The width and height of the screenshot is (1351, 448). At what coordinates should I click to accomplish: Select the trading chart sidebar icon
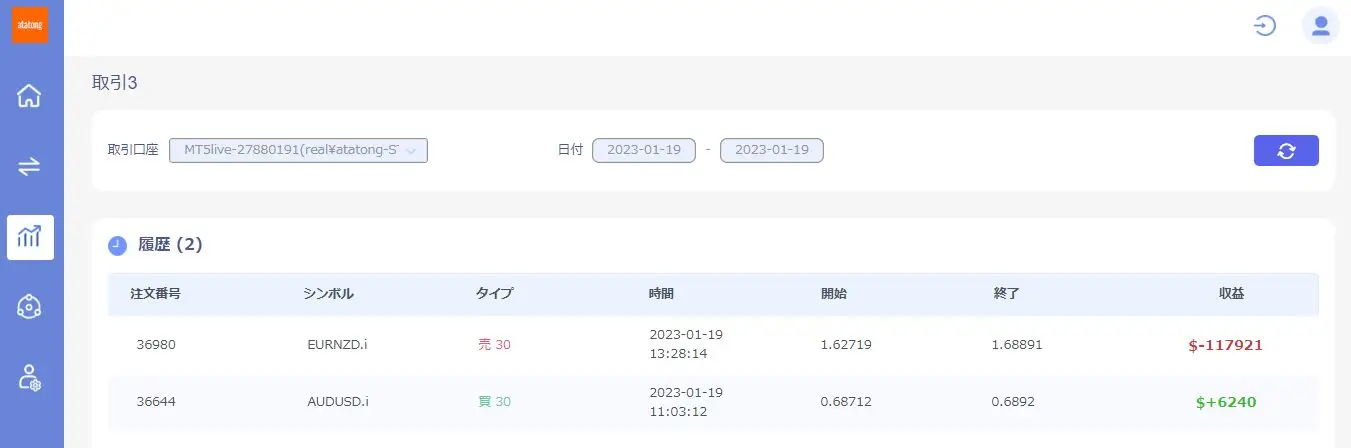30,237
